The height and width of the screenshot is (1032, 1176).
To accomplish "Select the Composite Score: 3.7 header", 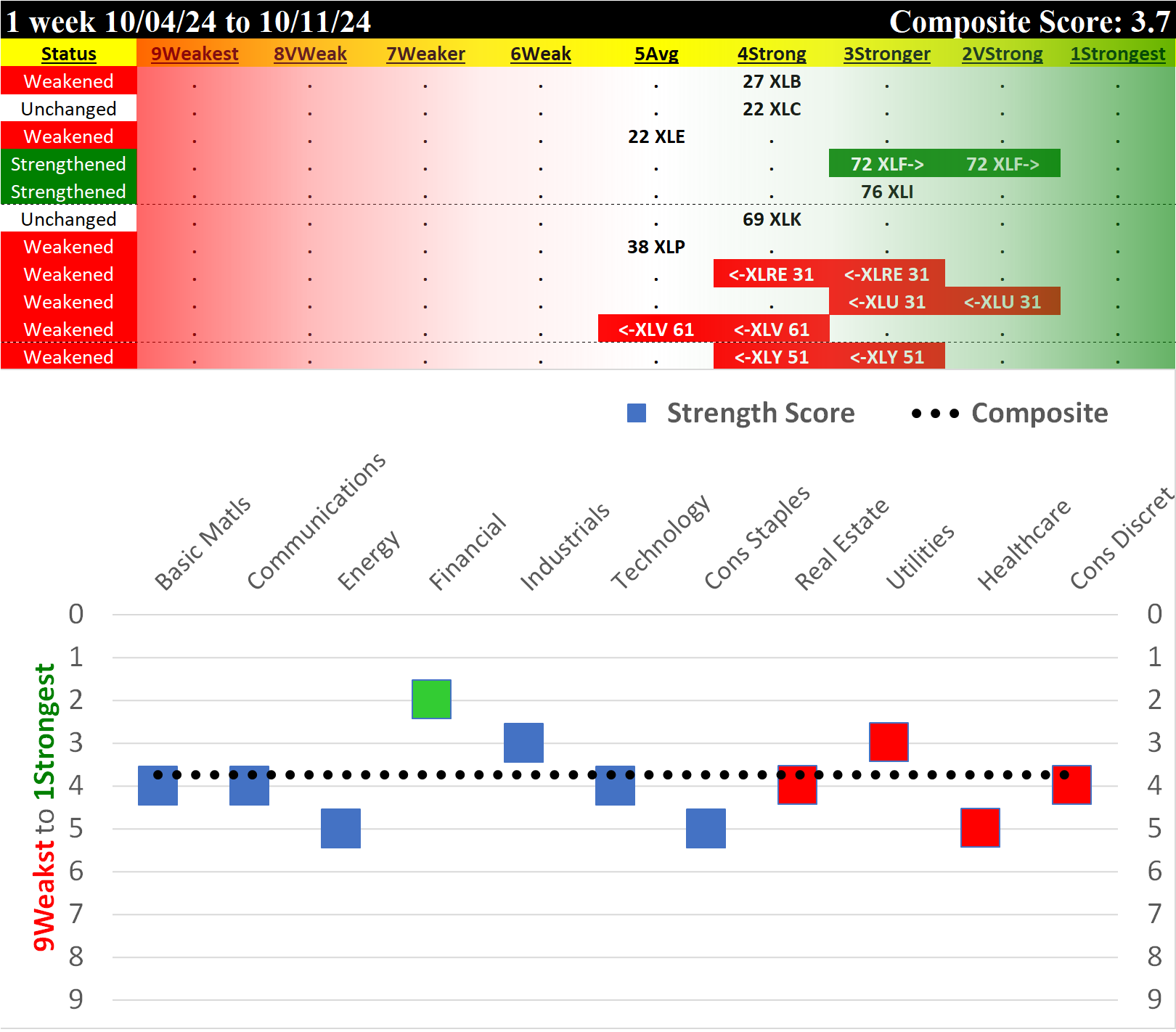I will [1032, 22].
